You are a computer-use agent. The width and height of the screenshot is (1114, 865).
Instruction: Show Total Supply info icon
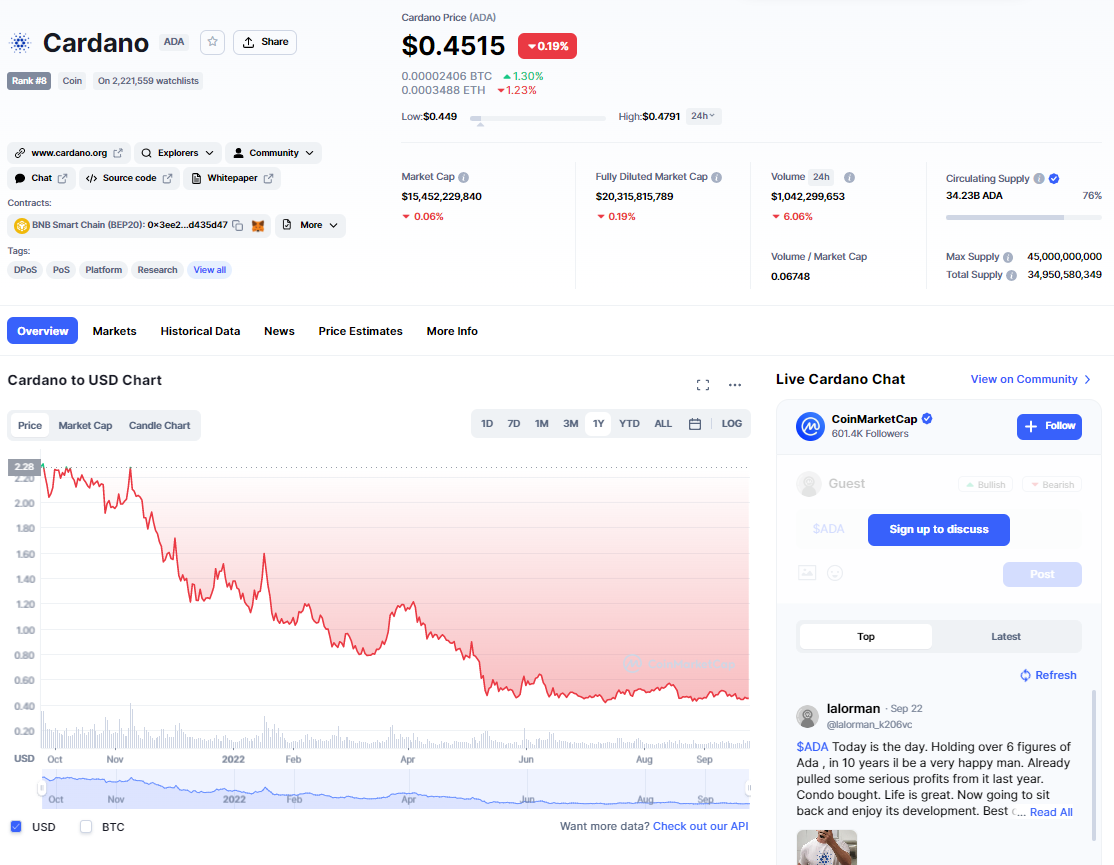click(1011, 276)
